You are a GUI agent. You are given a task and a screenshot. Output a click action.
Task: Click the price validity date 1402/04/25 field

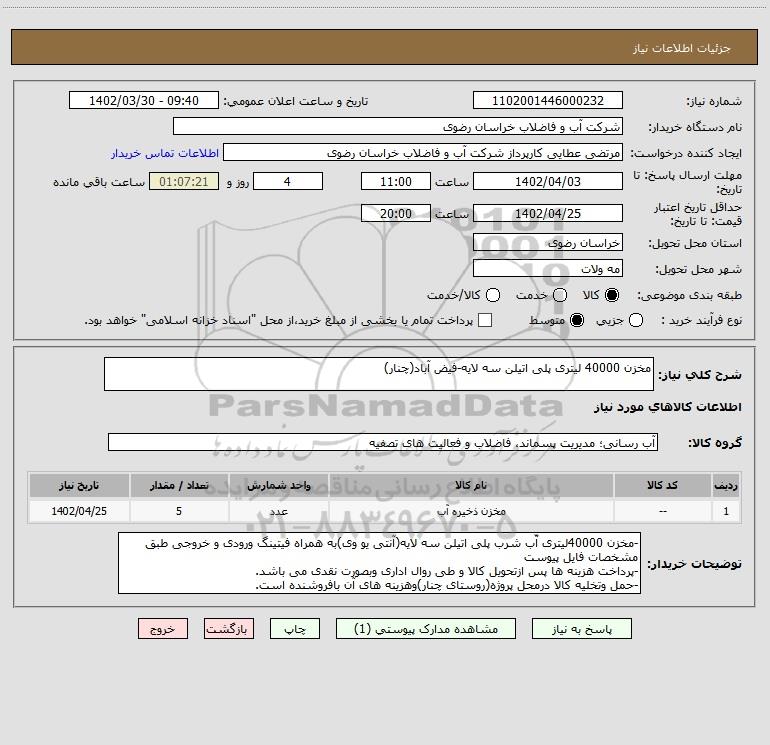click(x=548, y=213)
